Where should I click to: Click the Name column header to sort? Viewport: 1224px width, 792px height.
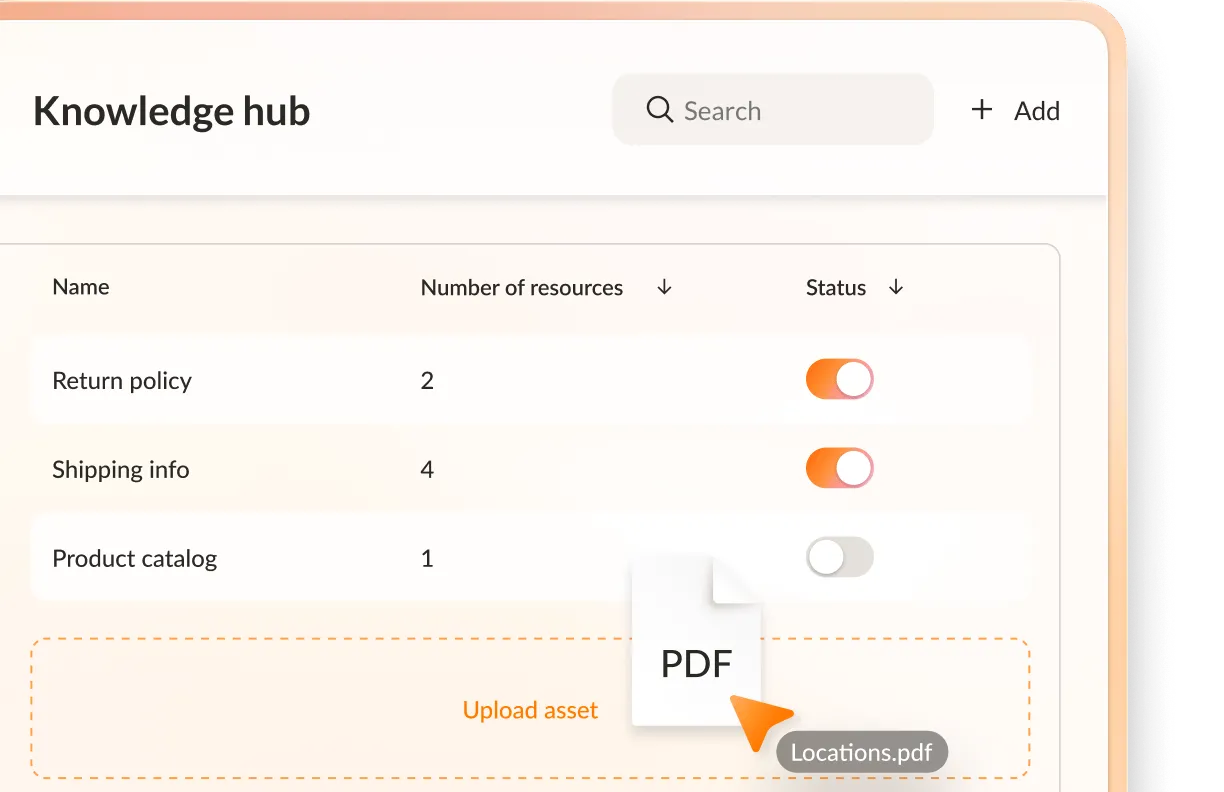[80, 287]
